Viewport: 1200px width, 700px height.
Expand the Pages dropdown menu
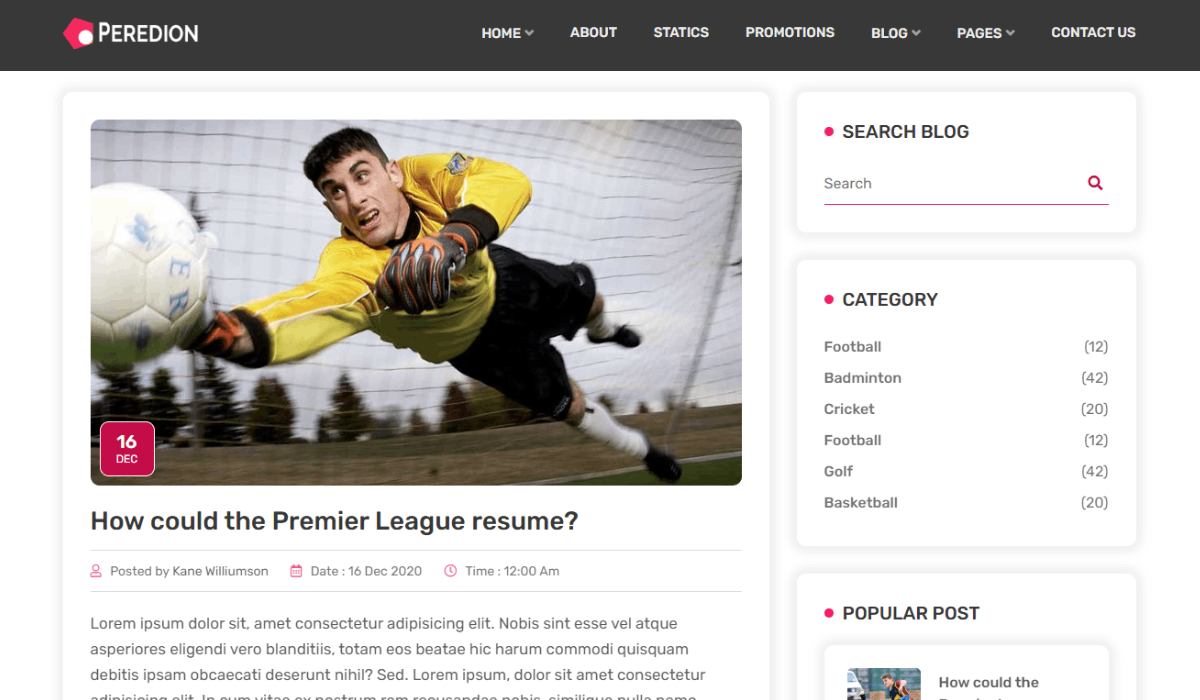986,33
